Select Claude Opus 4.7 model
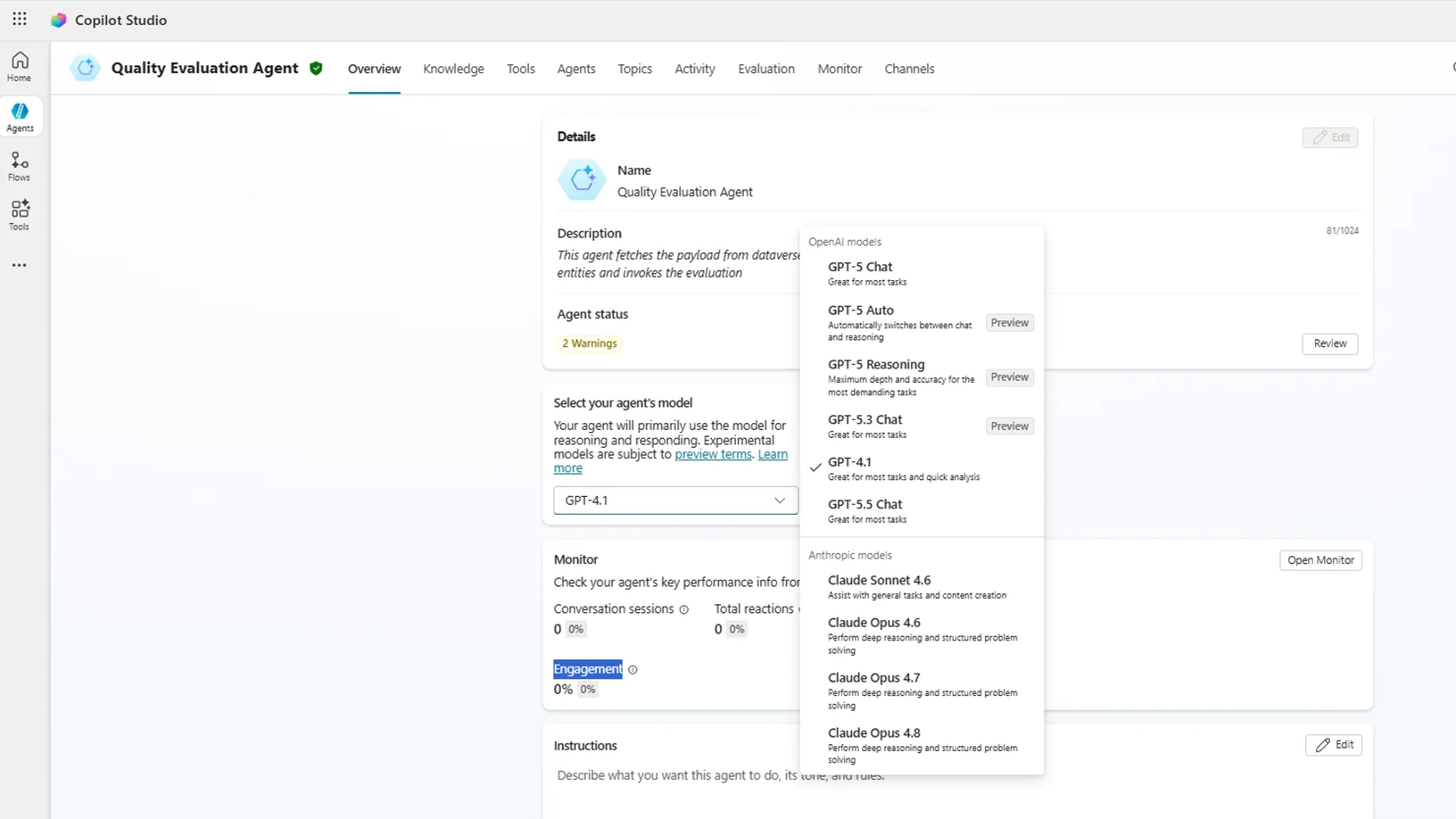The height and width of the screenshot is (819, 1456). [x=922, y=691]
